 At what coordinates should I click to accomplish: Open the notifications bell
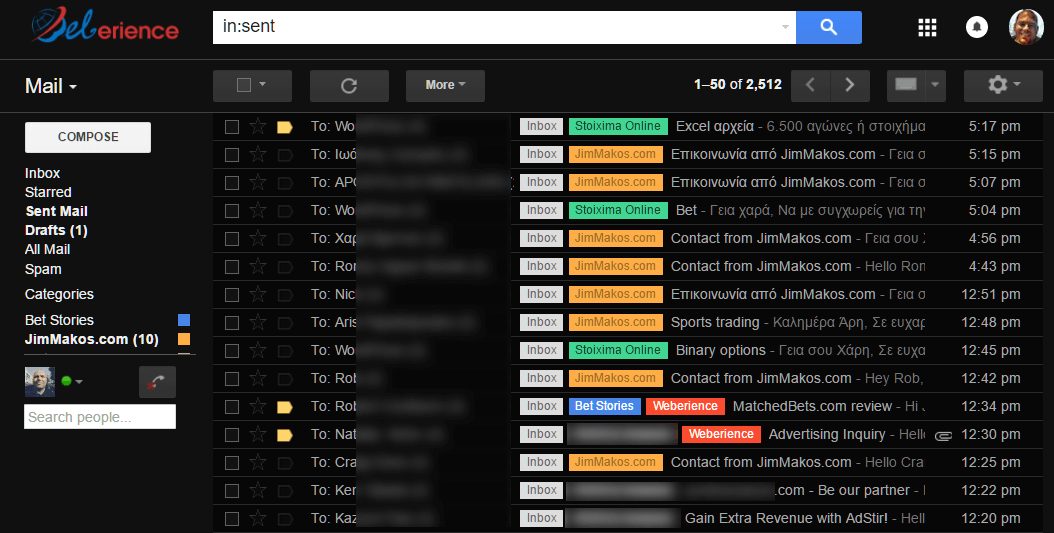pyautogui.click(x=976, y=27)
